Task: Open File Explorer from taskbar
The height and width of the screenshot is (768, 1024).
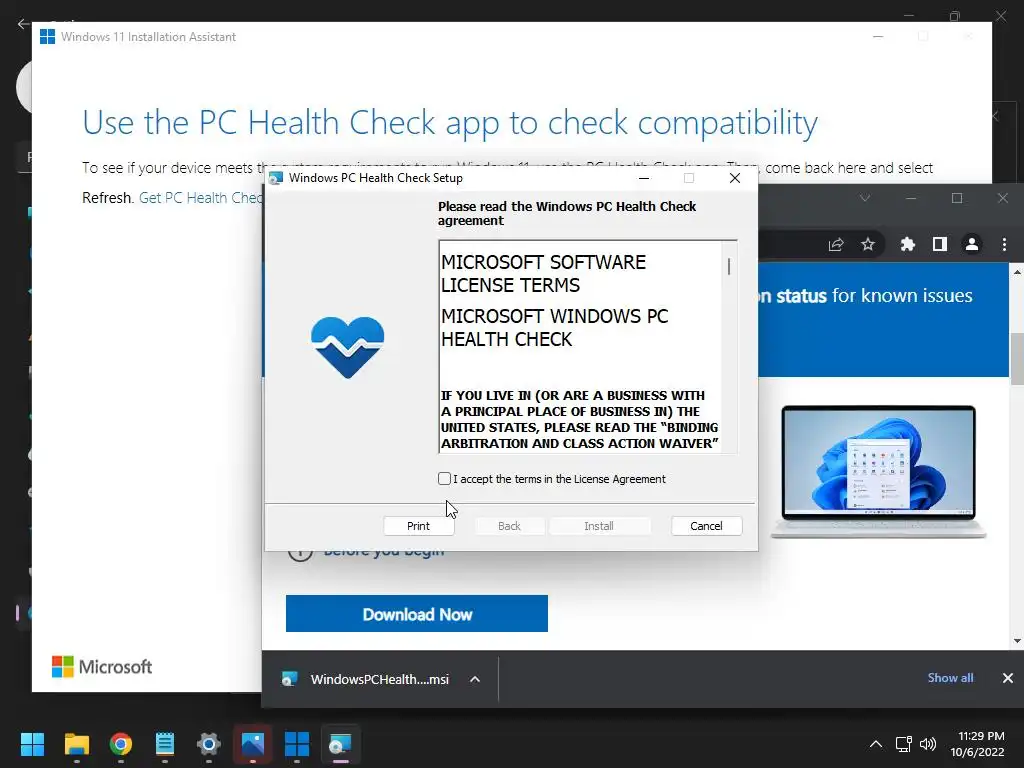Action: [x=76, y=744]
